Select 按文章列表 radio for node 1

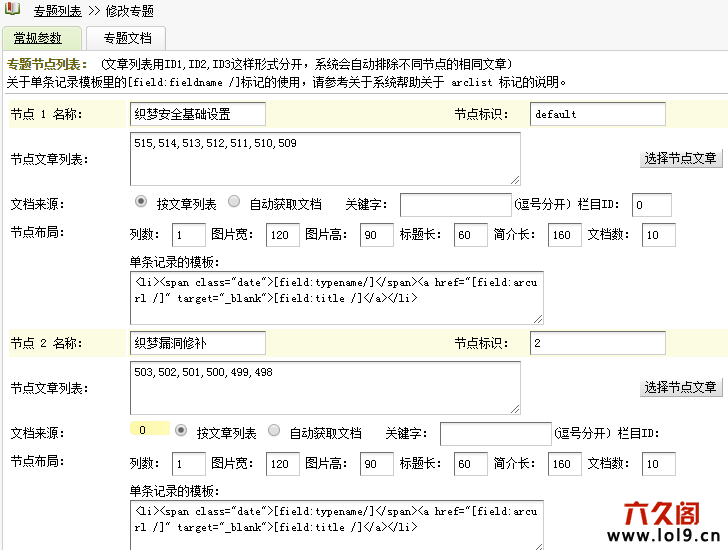point(141,202)
